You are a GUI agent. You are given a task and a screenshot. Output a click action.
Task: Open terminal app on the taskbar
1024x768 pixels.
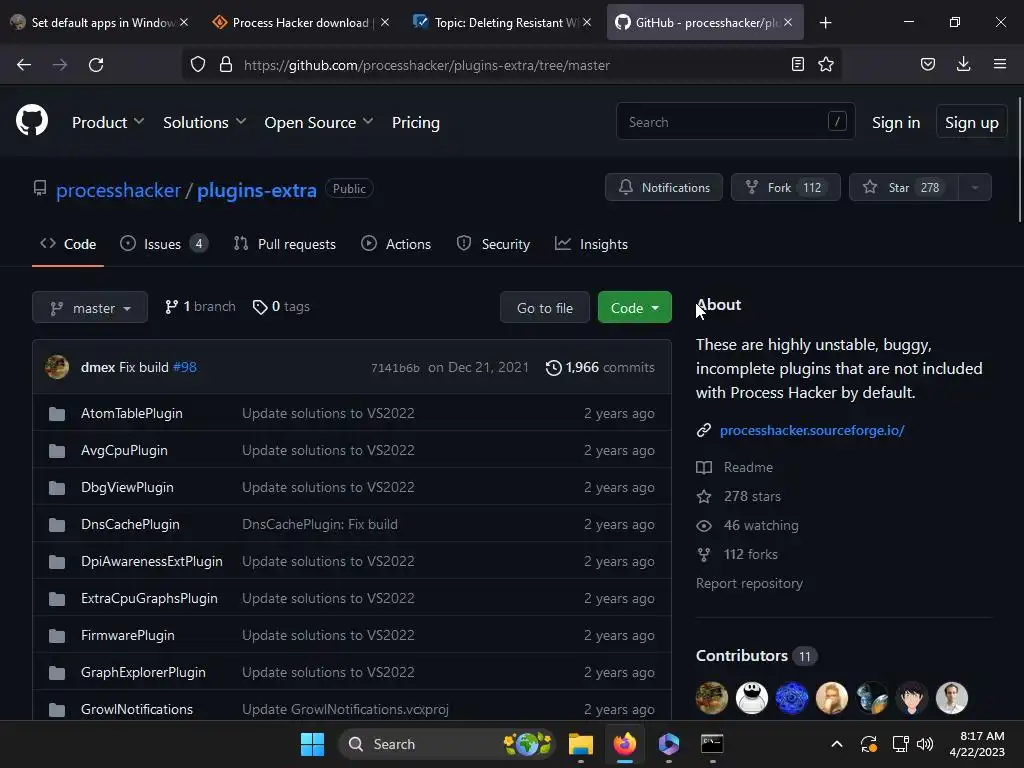pyautogui.click(x=712, y=744)
